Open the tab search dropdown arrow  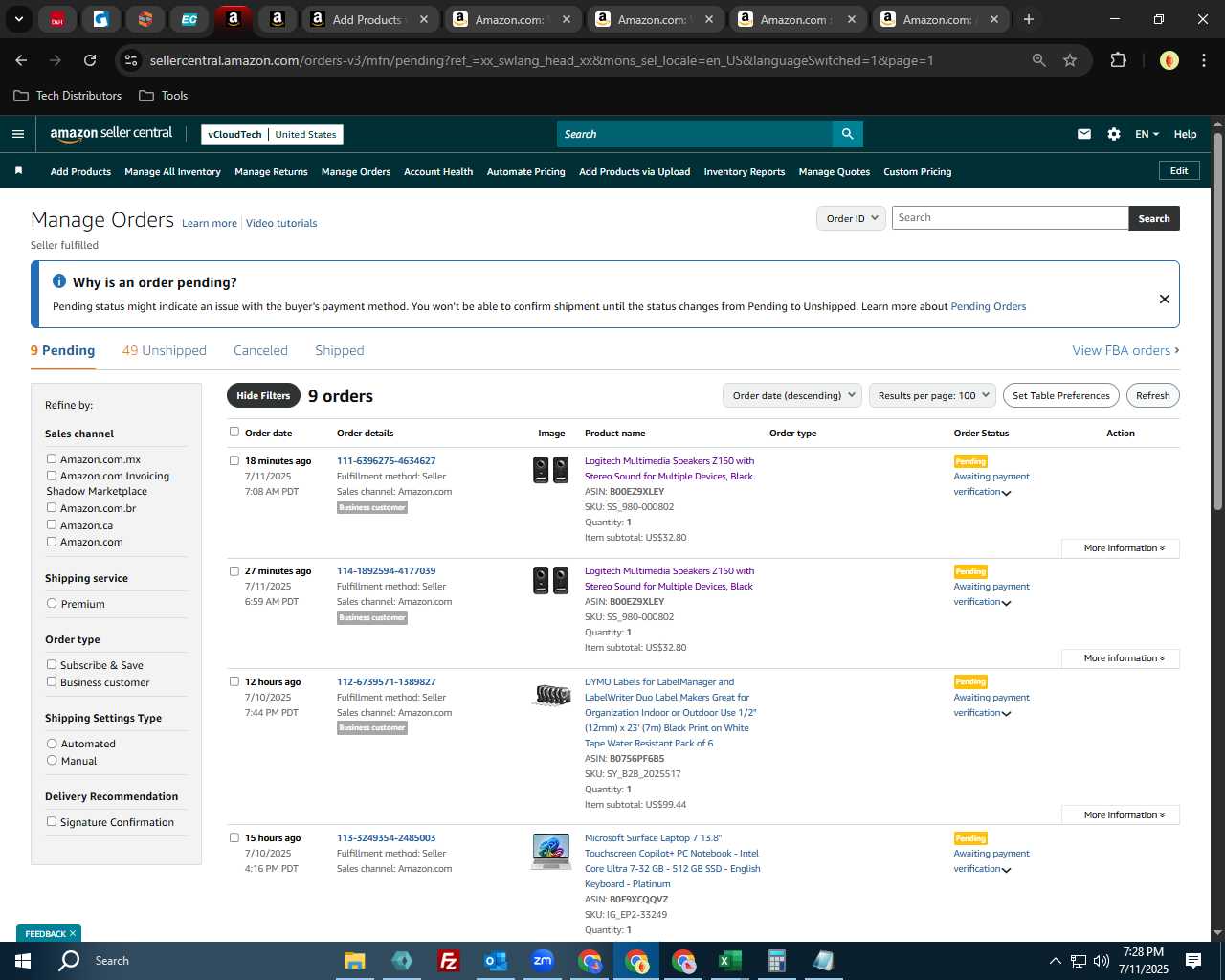(18, 19)
